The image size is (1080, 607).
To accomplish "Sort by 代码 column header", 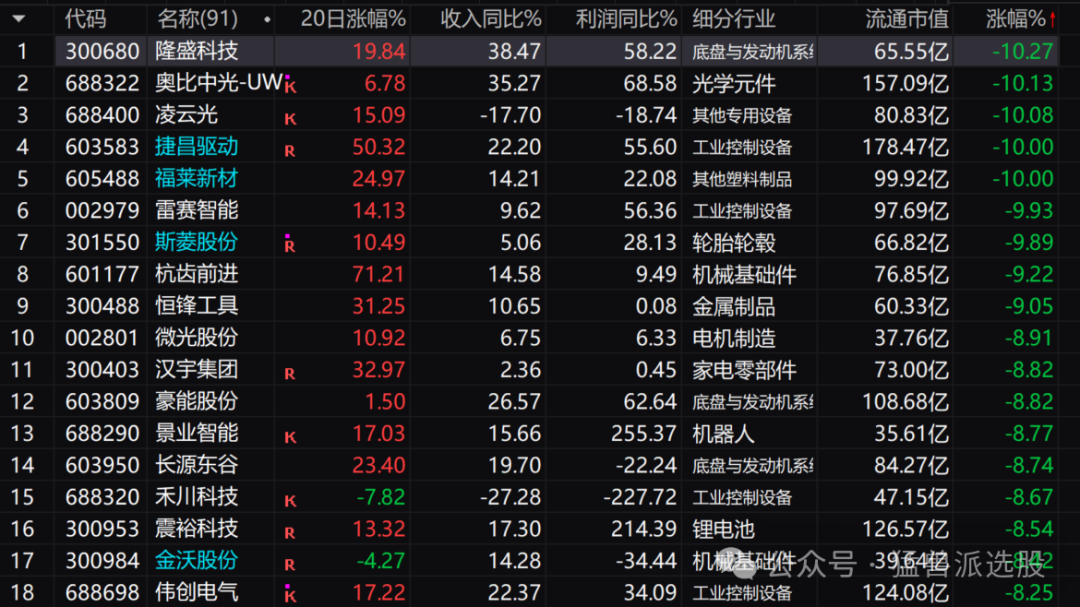I will click(85, 19).
